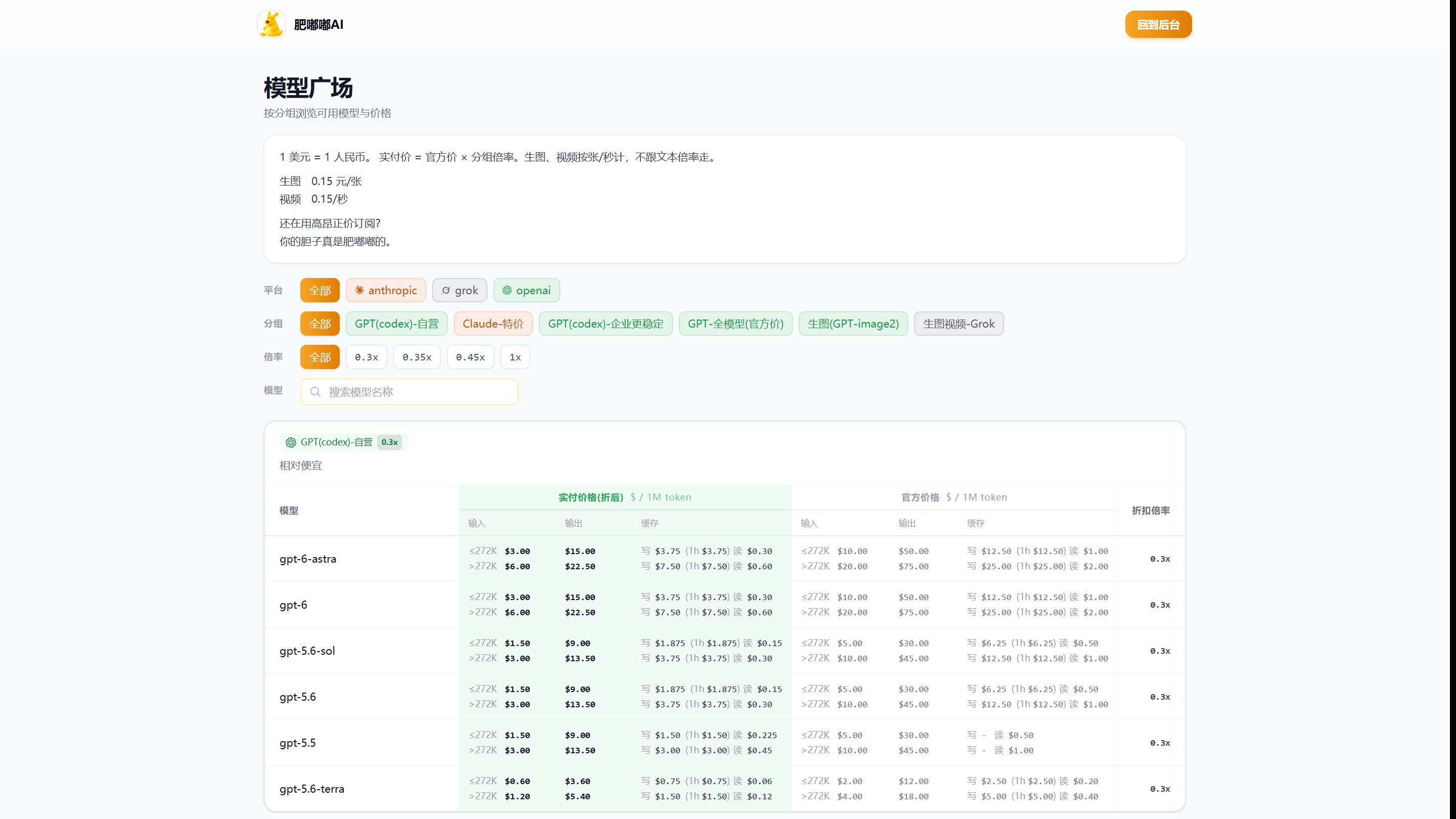This screenshot has height=819, width=1456.
Task: Choose the GPT(codex)-企业更稳定 group chip
Action: pos(606,324)
